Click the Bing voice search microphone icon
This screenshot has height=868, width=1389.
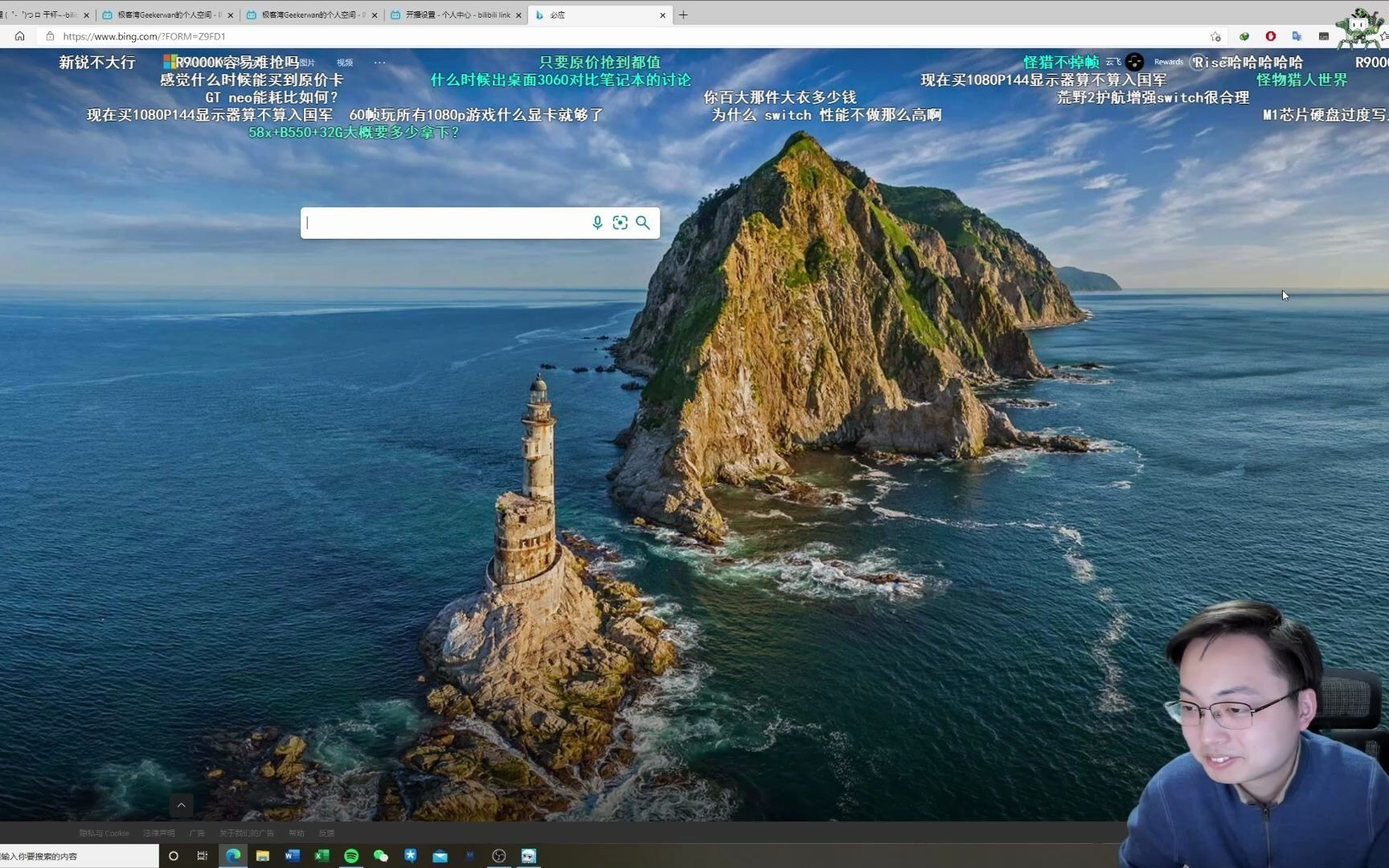click(x=597, y=223)
